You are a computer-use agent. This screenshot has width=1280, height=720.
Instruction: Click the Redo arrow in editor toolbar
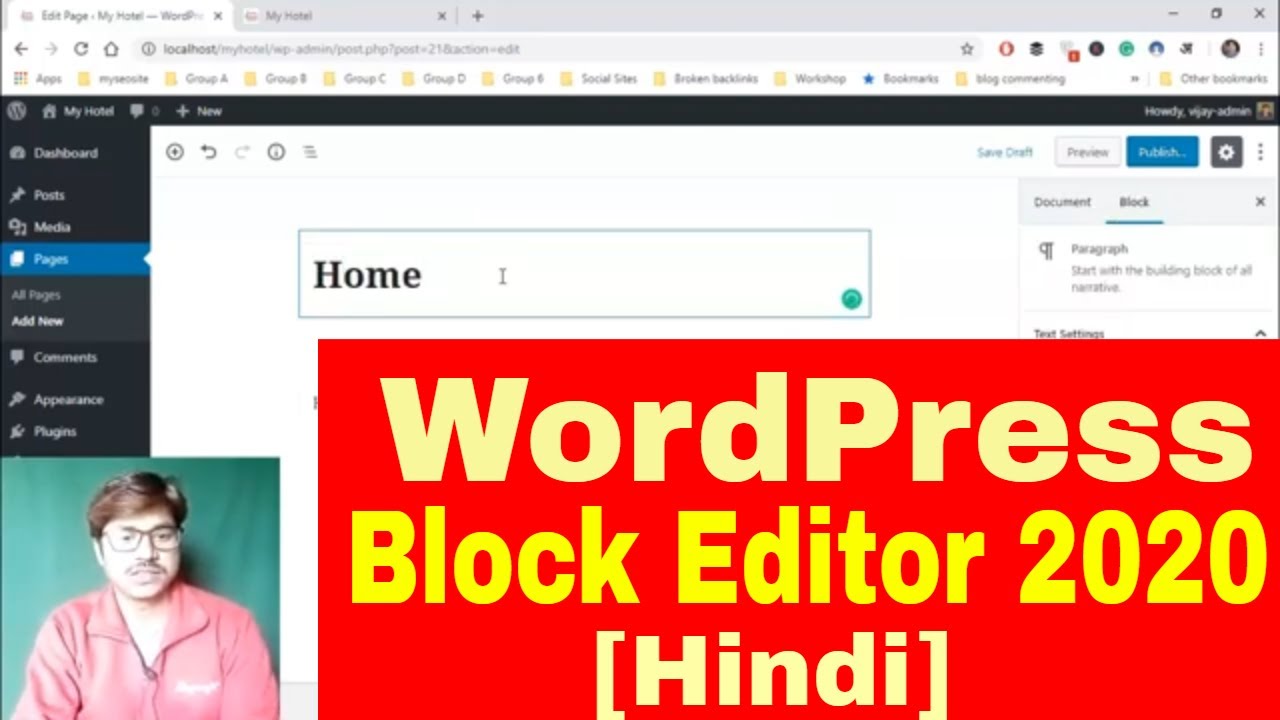click(242, 152)
